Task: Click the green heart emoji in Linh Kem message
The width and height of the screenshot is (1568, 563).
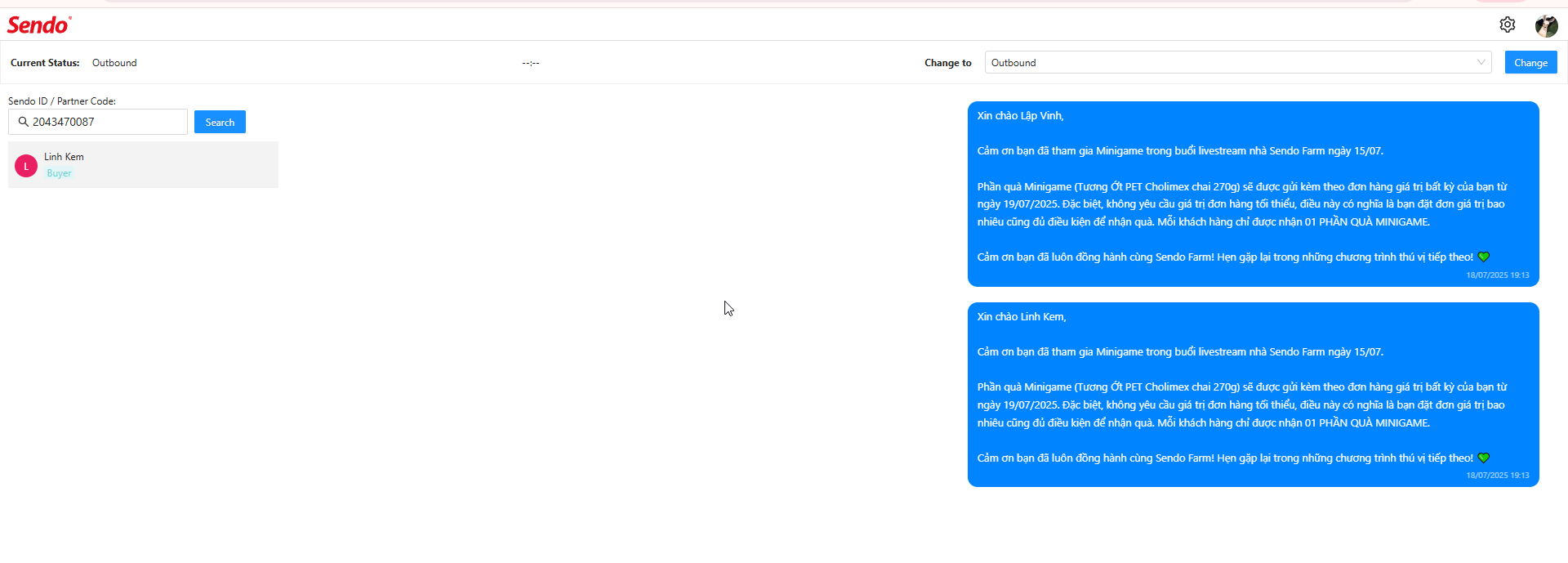Action: point(1484,458)
